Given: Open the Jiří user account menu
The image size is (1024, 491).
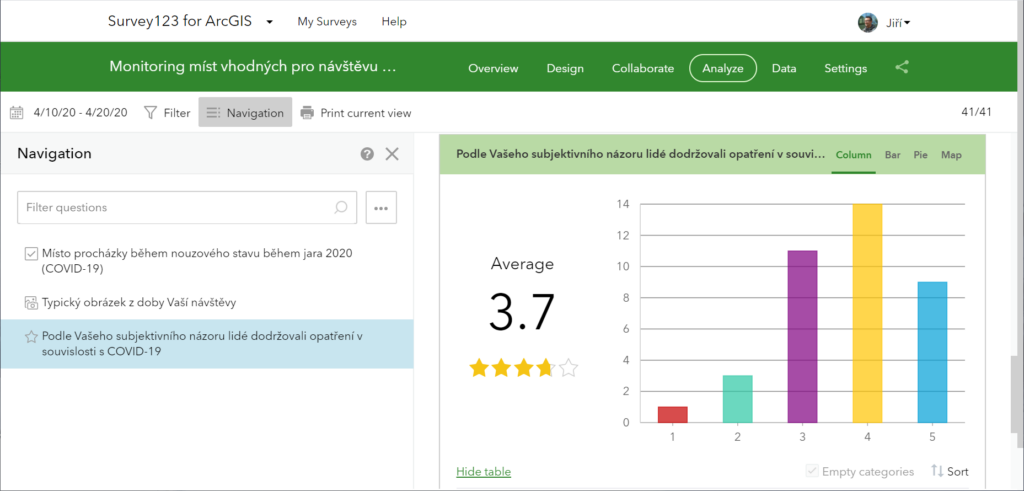Looking at the screenshot, I should pos(884,22).
